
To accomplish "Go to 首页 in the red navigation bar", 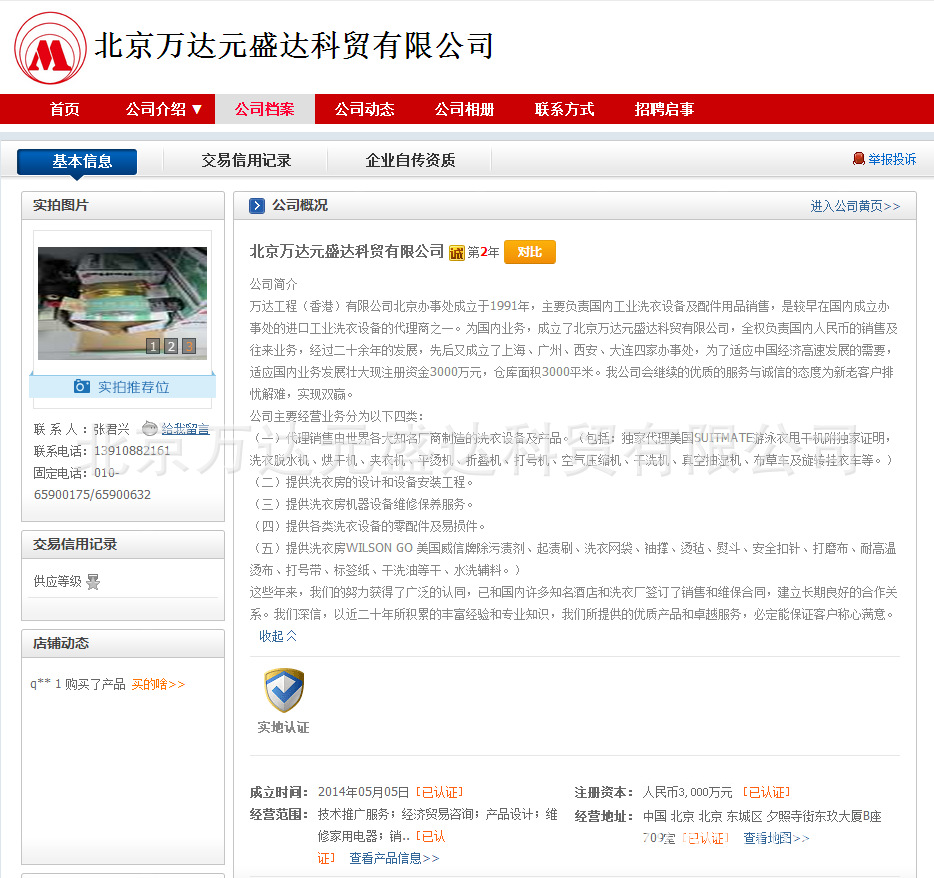I will pyautogui.click(x=64, y=110).
